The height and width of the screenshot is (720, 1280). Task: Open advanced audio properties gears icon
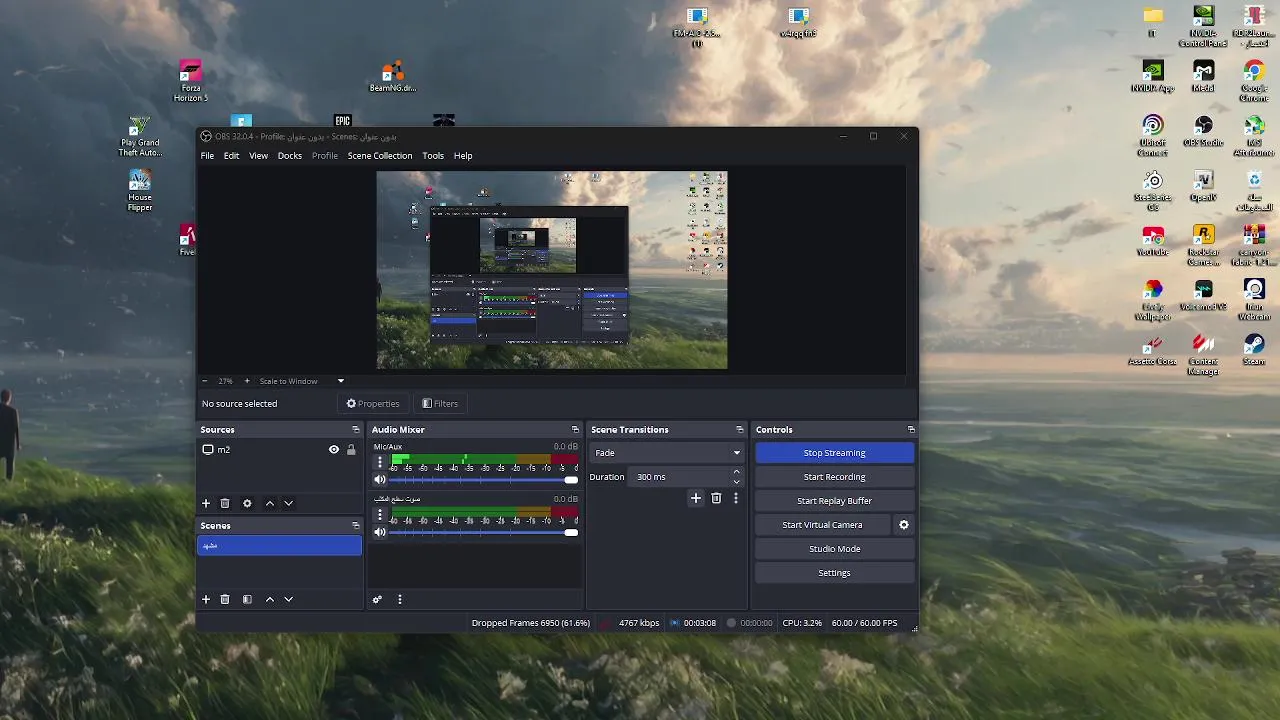pyautogui.click(x=377, y=599)
